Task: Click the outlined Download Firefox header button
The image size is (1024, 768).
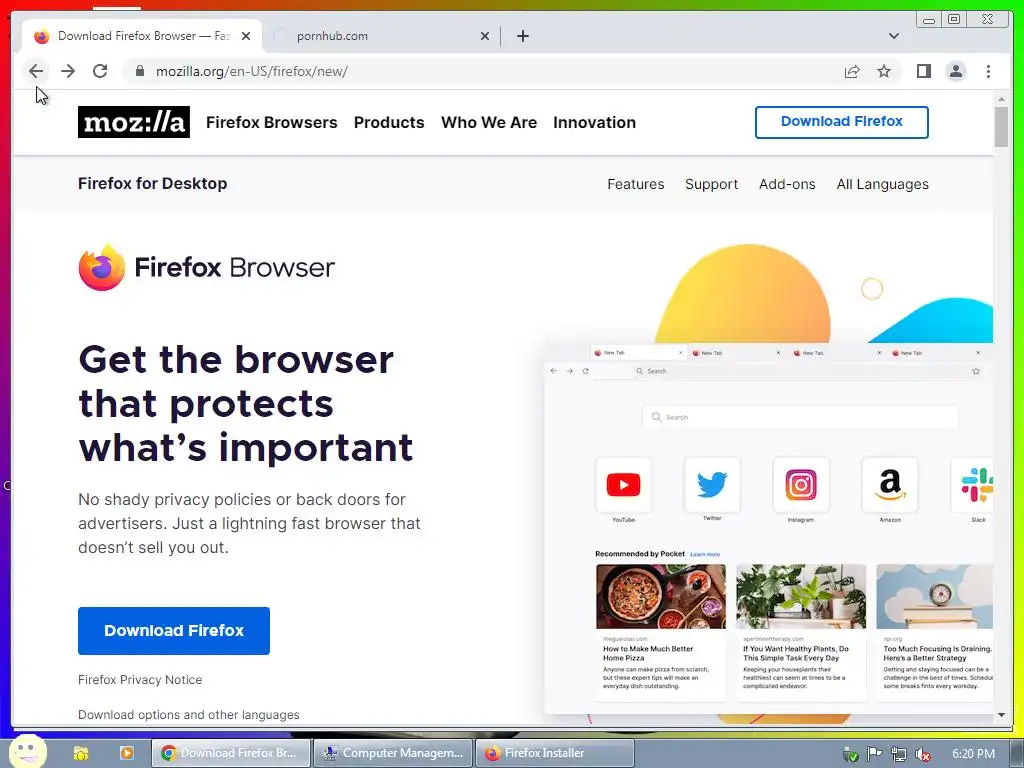Action: [x=842, y=122]
